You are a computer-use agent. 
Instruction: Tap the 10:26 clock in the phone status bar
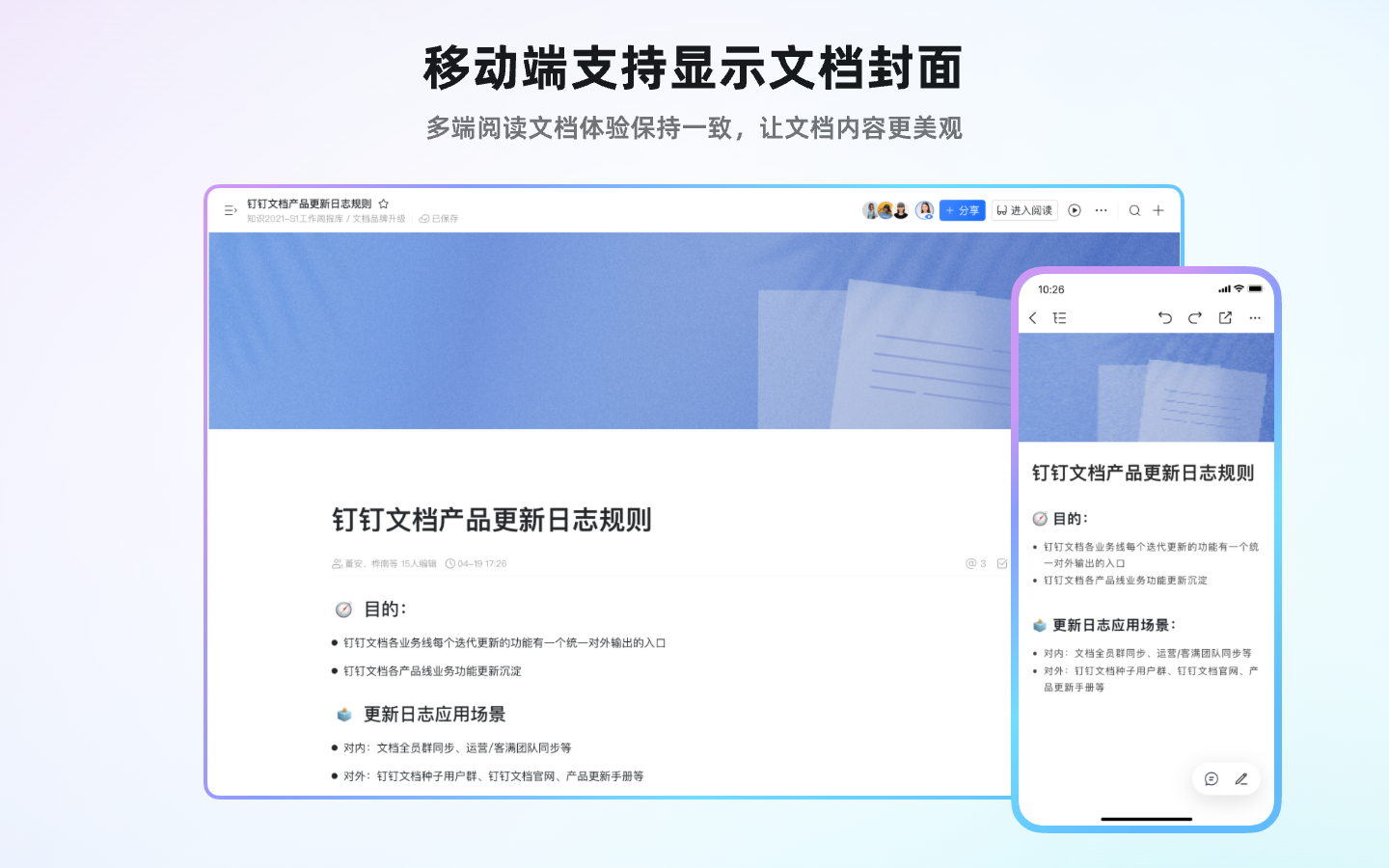1051,289
